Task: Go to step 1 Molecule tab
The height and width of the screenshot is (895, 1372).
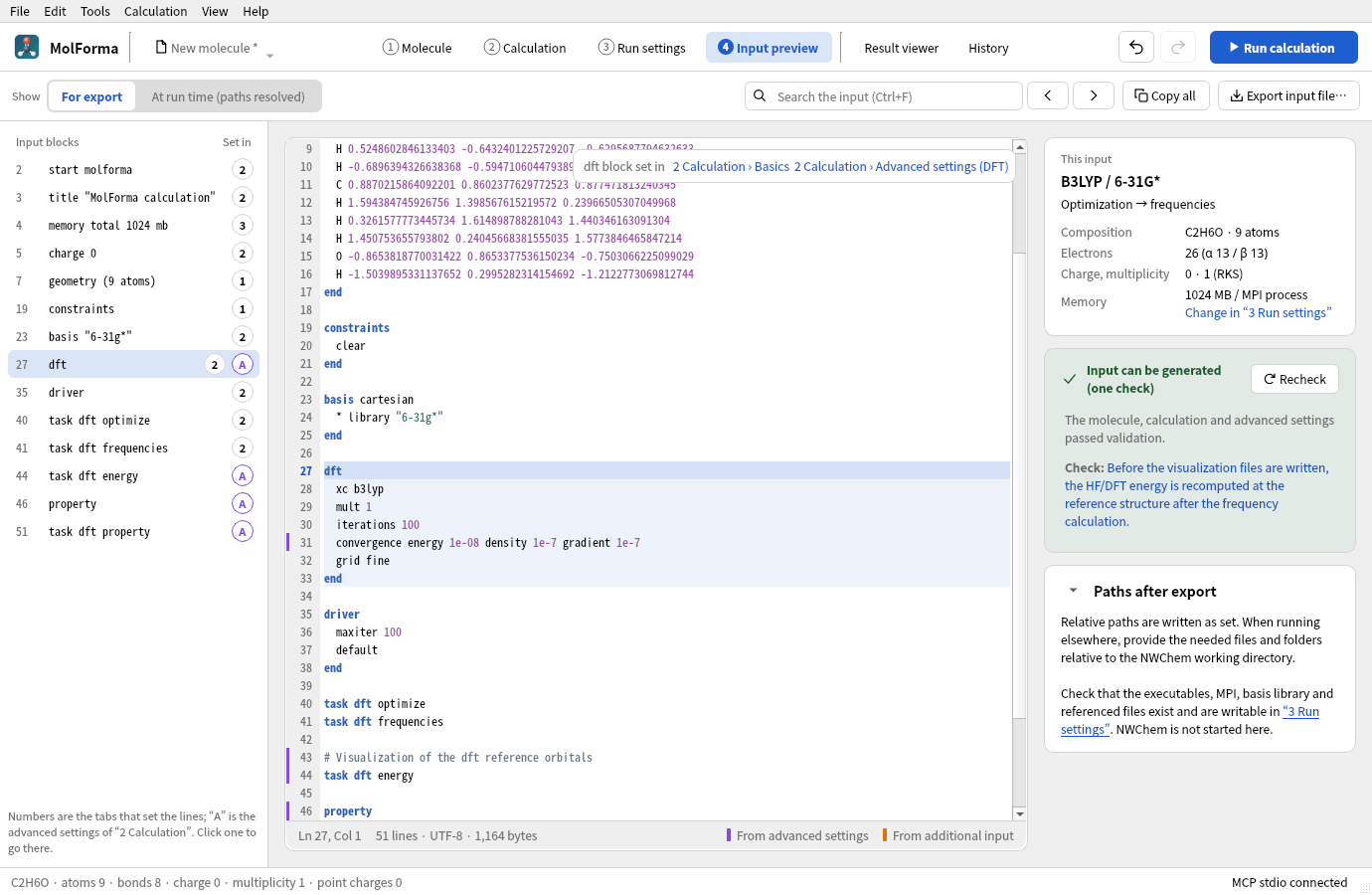Action: tap(417, 48)
